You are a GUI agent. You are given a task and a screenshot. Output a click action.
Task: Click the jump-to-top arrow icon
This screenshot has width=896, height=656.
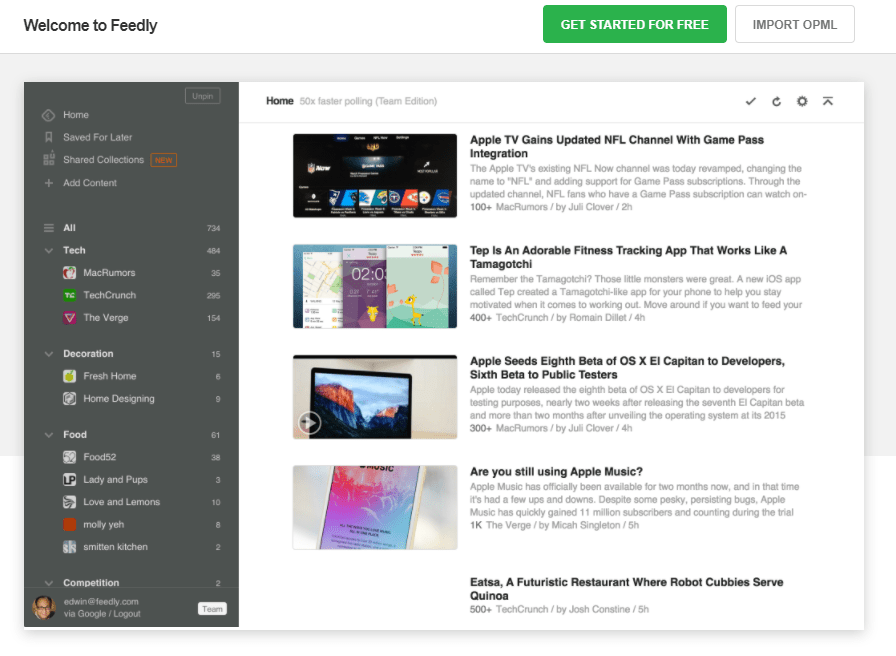tap(827, 101)
